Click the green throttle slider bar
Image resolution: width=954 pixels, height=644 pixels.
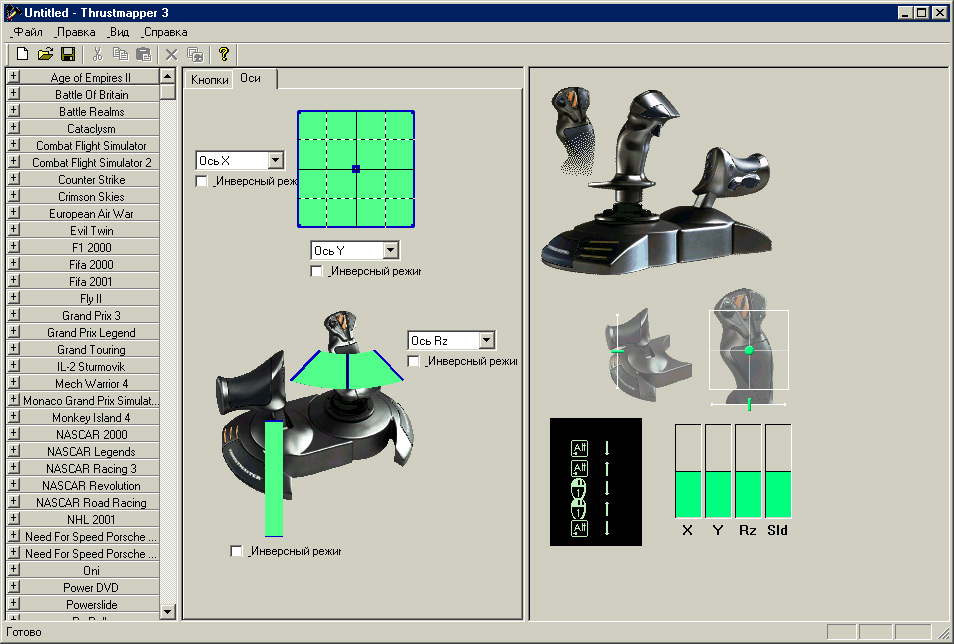274,478
